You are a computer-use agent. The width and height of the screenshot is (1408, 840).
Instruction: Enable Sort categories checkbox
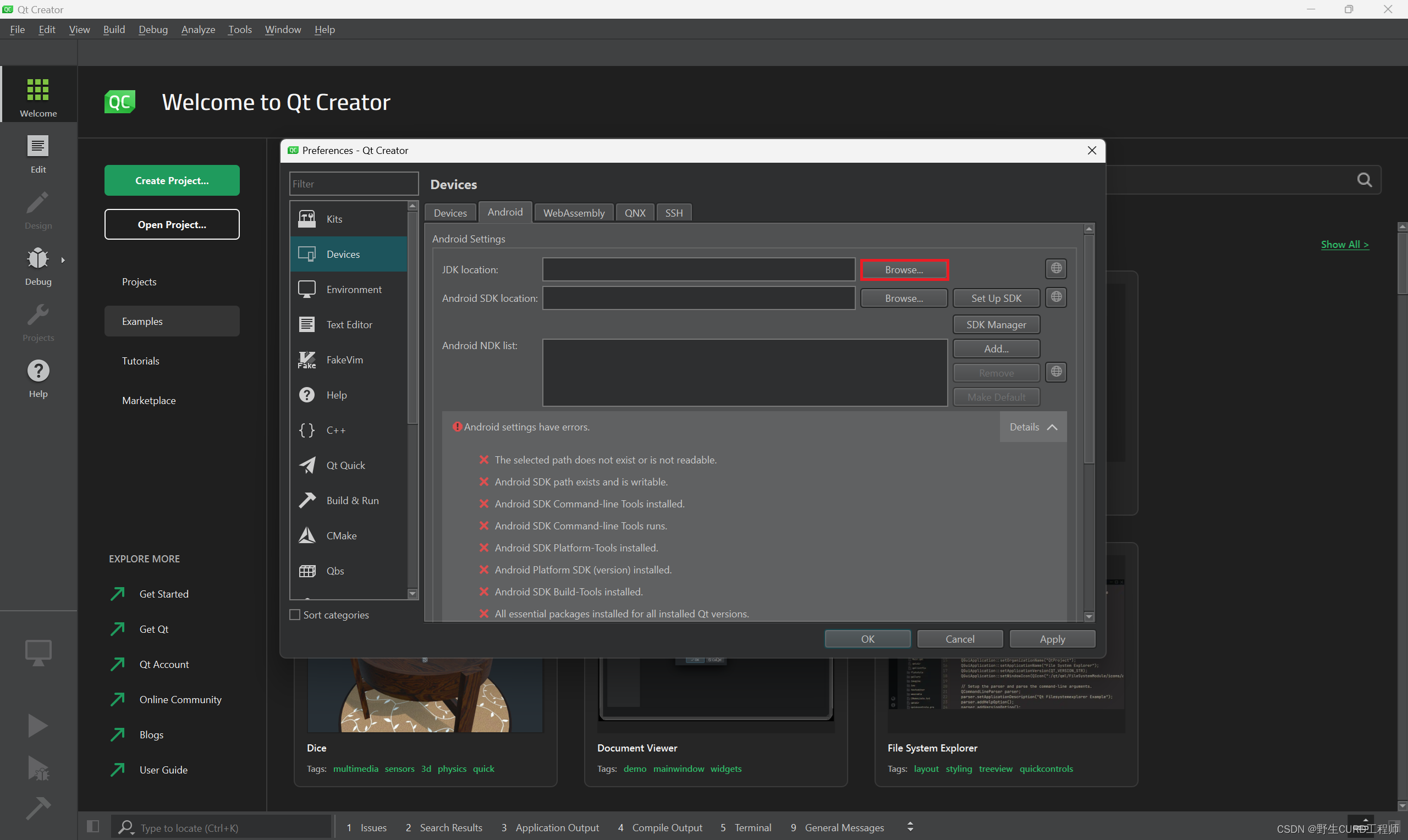295,615
